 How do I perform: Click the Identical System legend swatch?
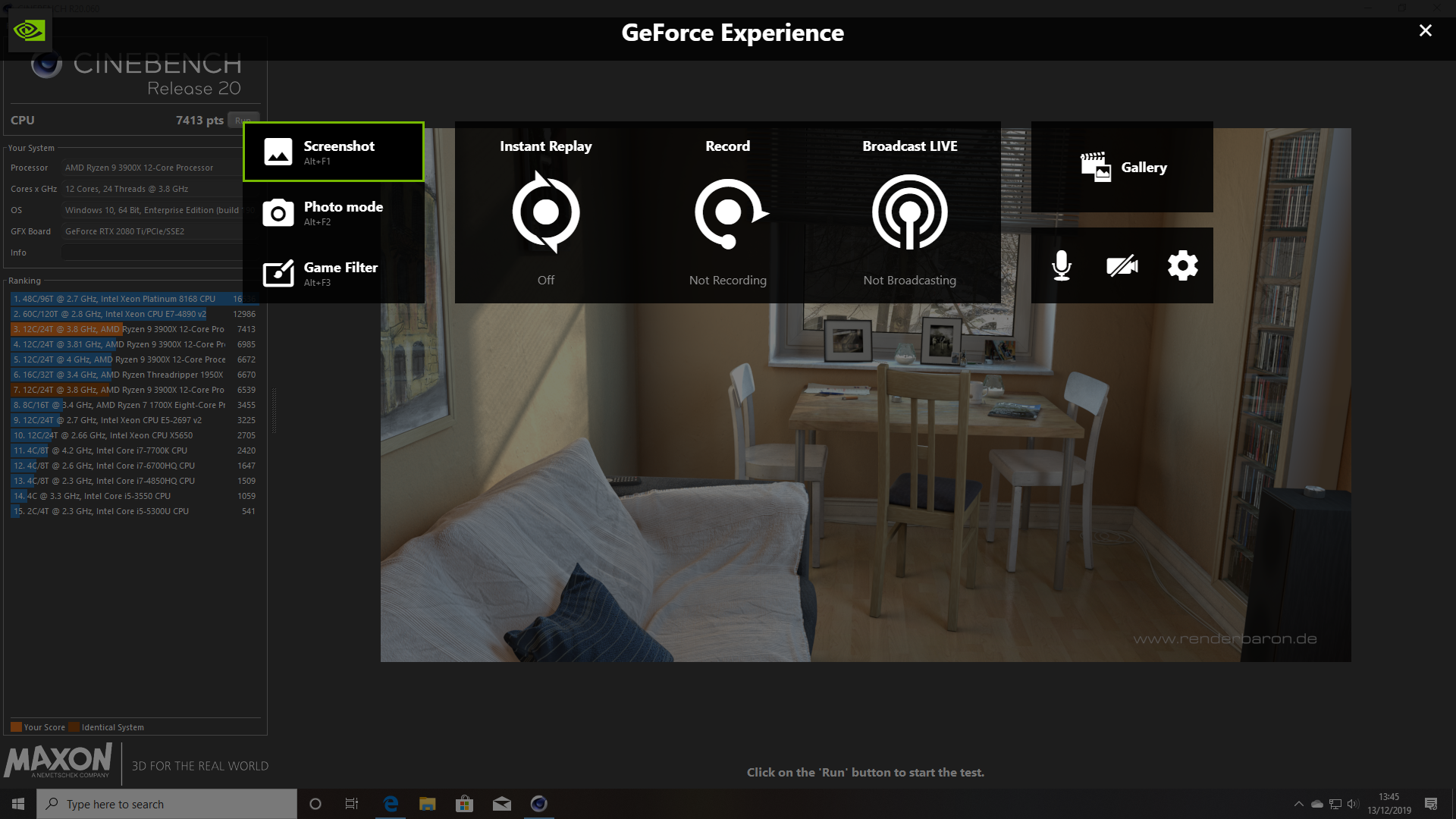point(74,727)
